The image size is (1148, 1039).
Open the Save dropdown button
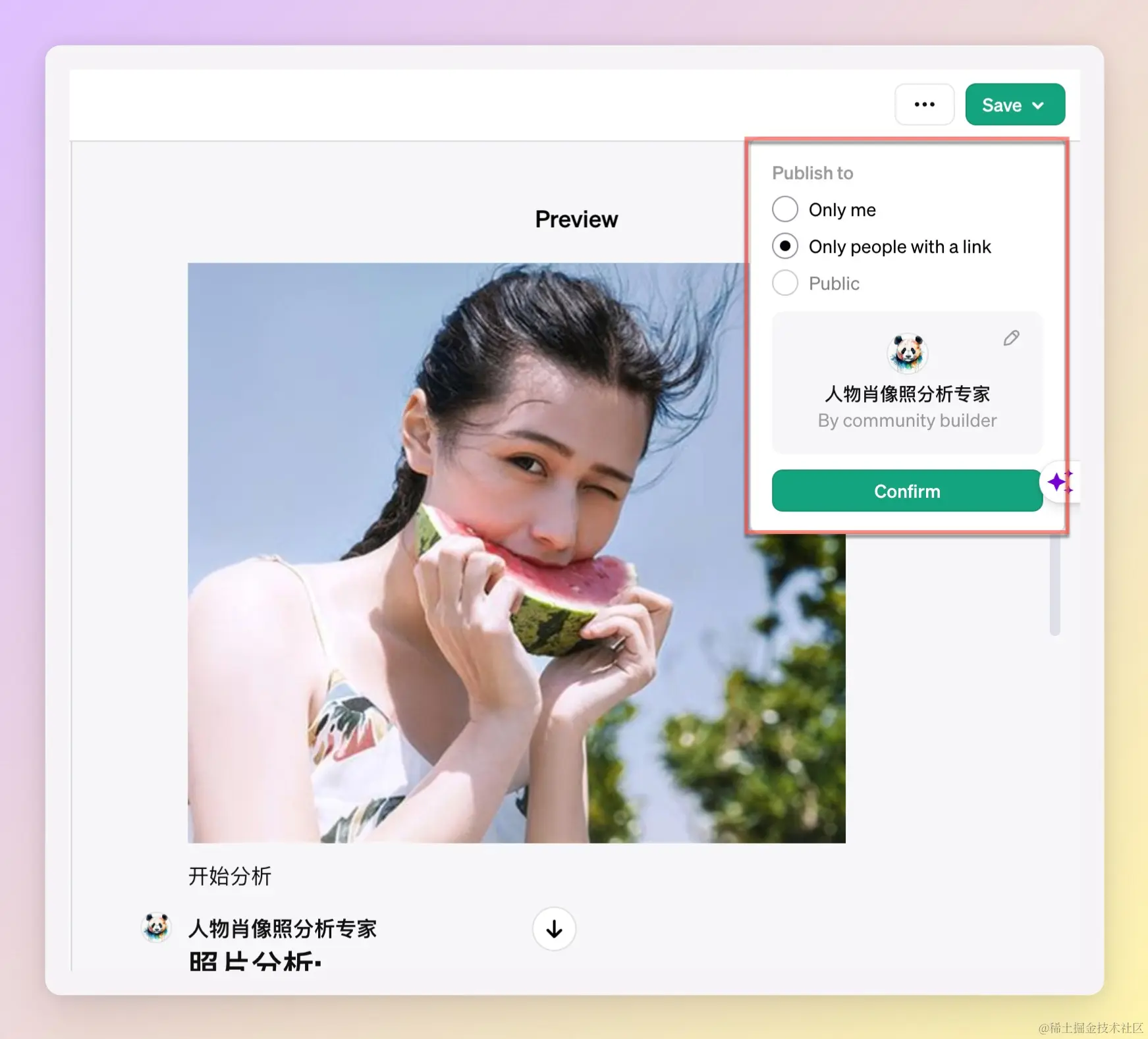click(1014, 105)
